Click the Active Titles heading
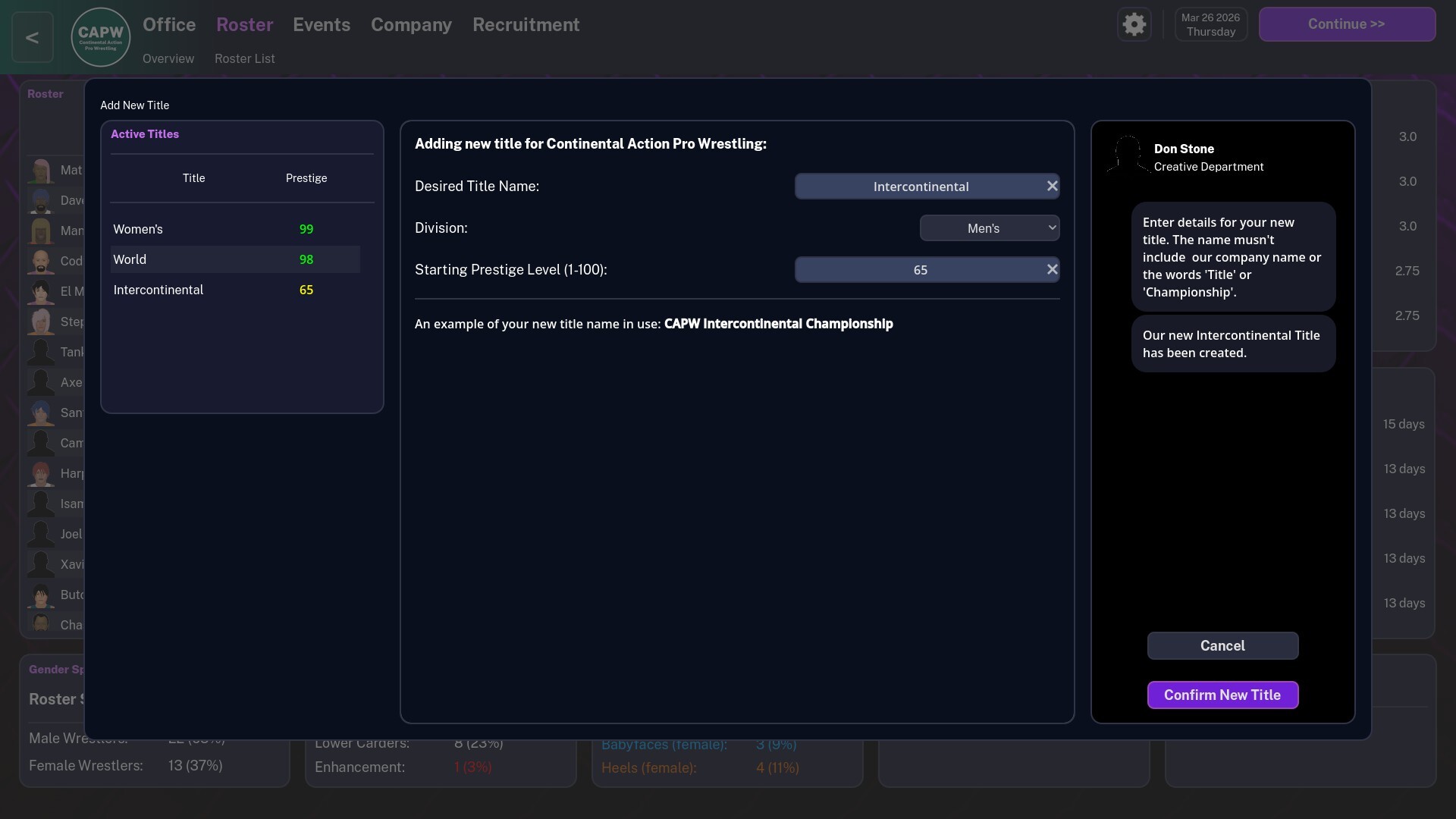Image resolution: width=1456 pixels, height=819 pixels. tap(145, 133)
